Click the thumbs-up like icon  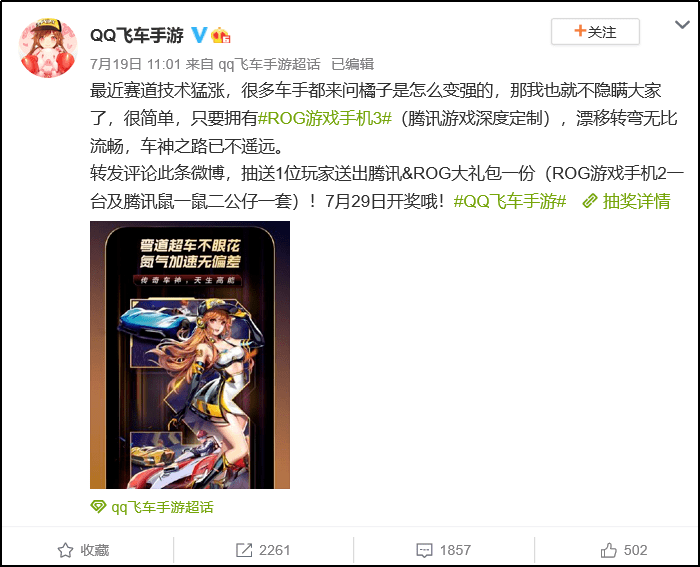click(x=608, y=550)
